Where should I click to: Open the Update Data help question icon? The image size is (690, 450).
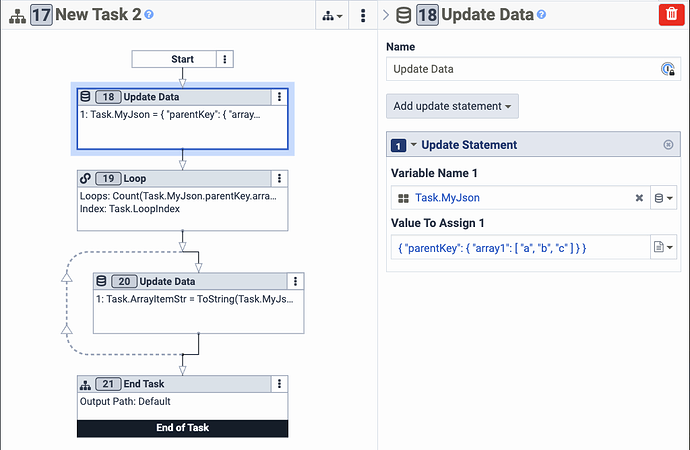(x=542, y=15)
